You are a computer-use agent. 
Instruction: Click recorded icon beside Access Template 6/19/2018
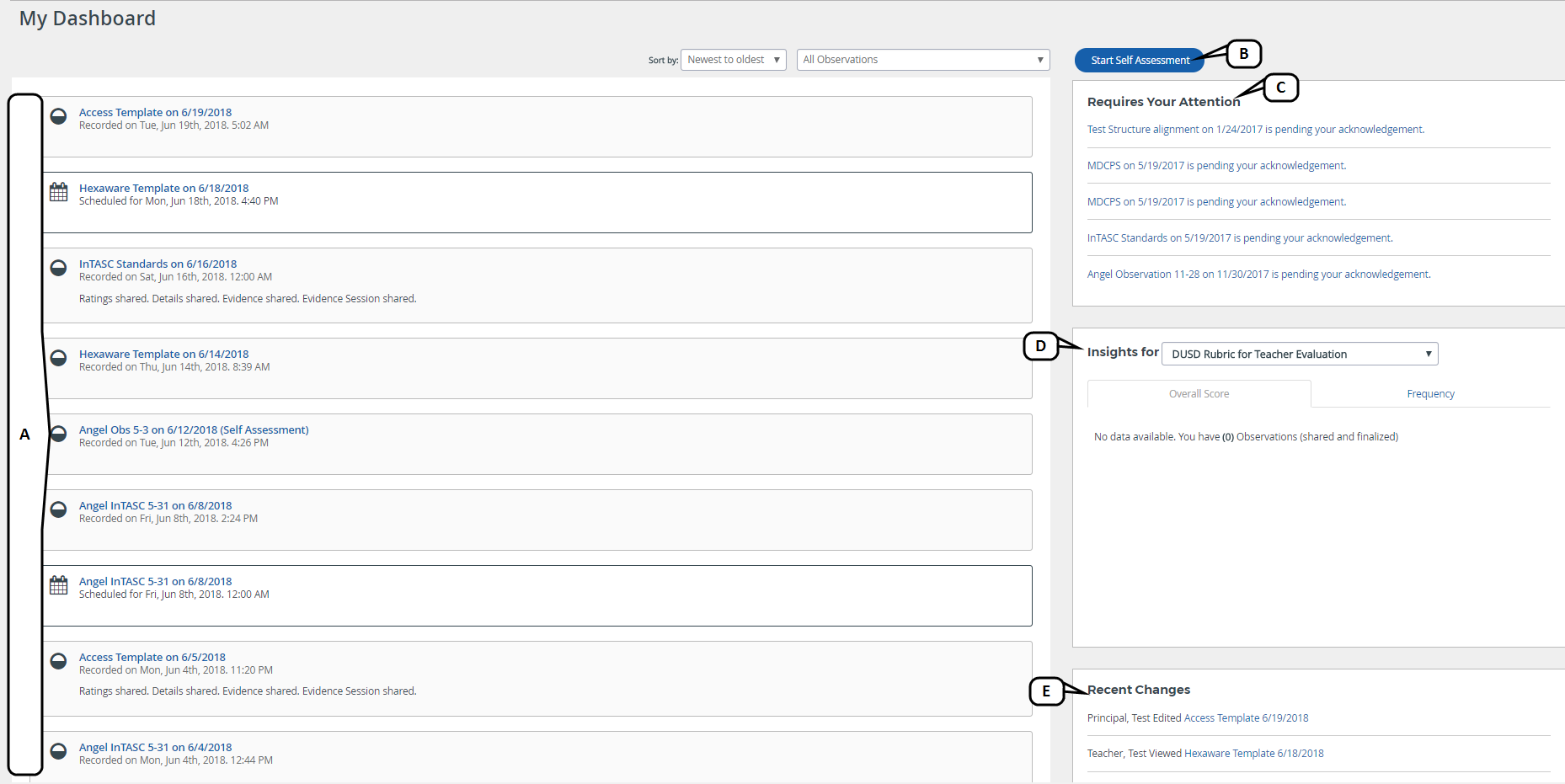58,116
